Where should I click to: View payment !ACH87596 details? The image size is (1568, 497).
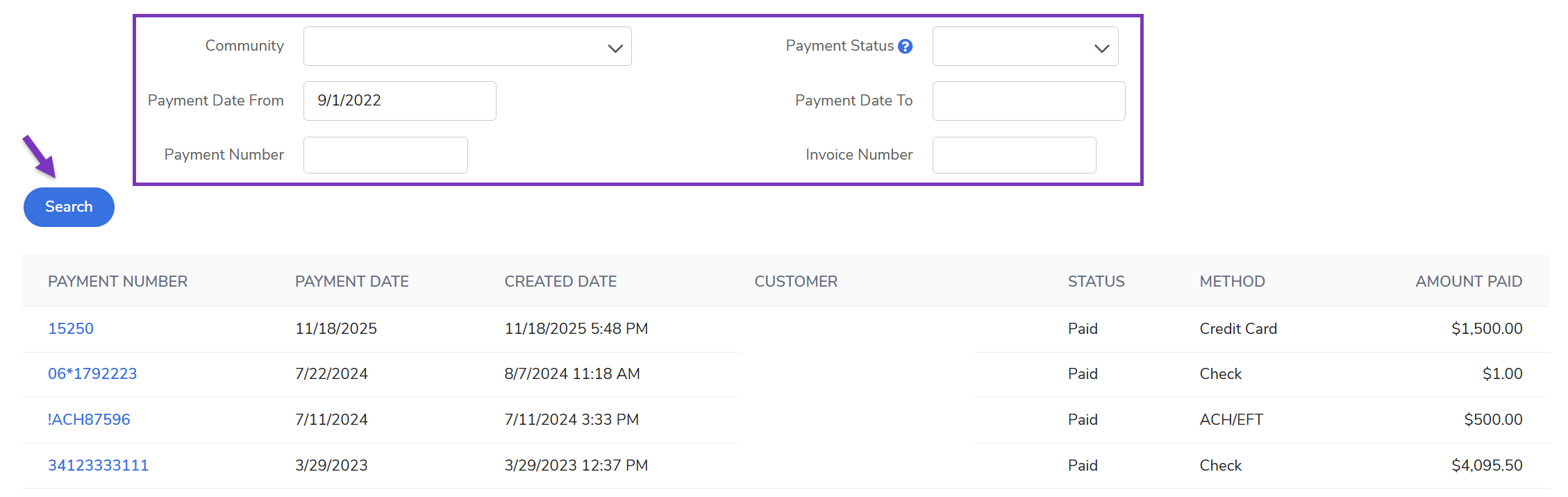coord(89,420)
